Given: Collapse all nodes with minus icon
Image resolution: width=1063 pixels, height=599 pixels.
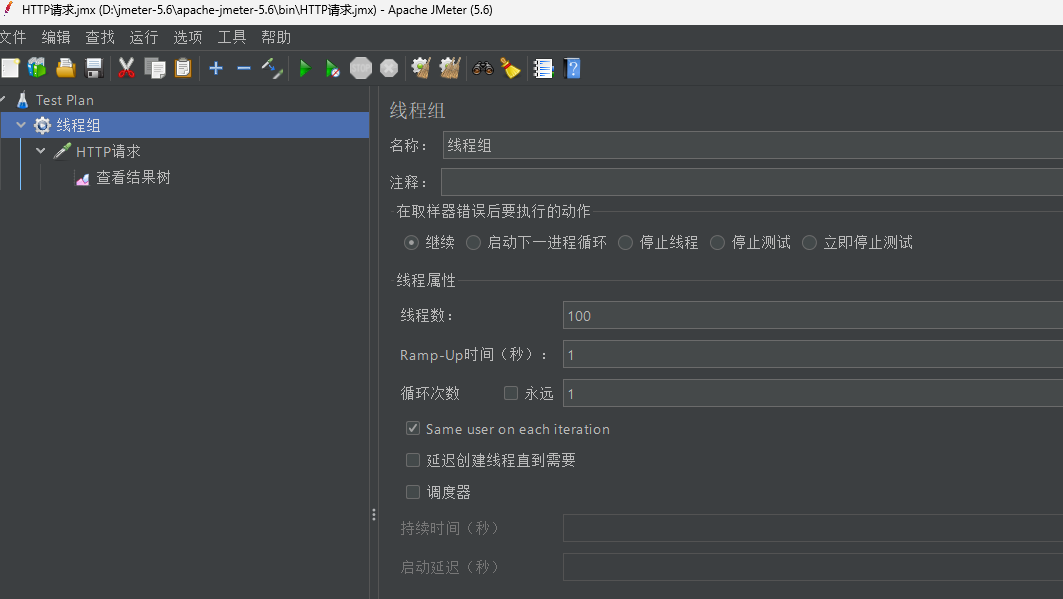Looking at the screenshot, I should pyautogui.click(x=244, y=68).
